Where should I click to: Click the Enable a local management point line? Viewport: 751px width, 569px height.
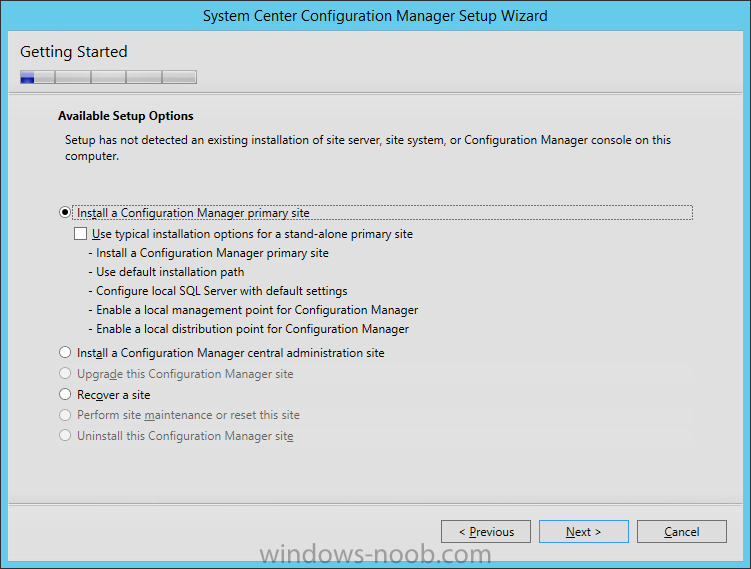(x=253, y=310)
